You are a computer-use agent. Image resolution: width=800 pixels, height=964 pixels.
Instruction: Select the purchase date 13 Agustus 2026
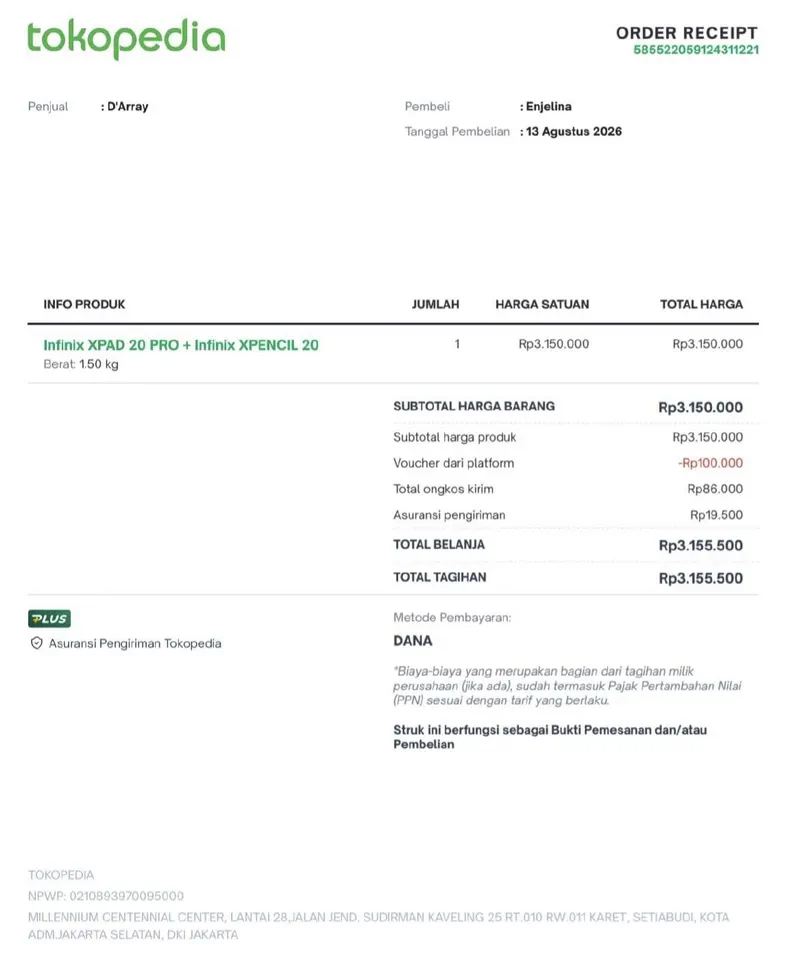[574, 132]
